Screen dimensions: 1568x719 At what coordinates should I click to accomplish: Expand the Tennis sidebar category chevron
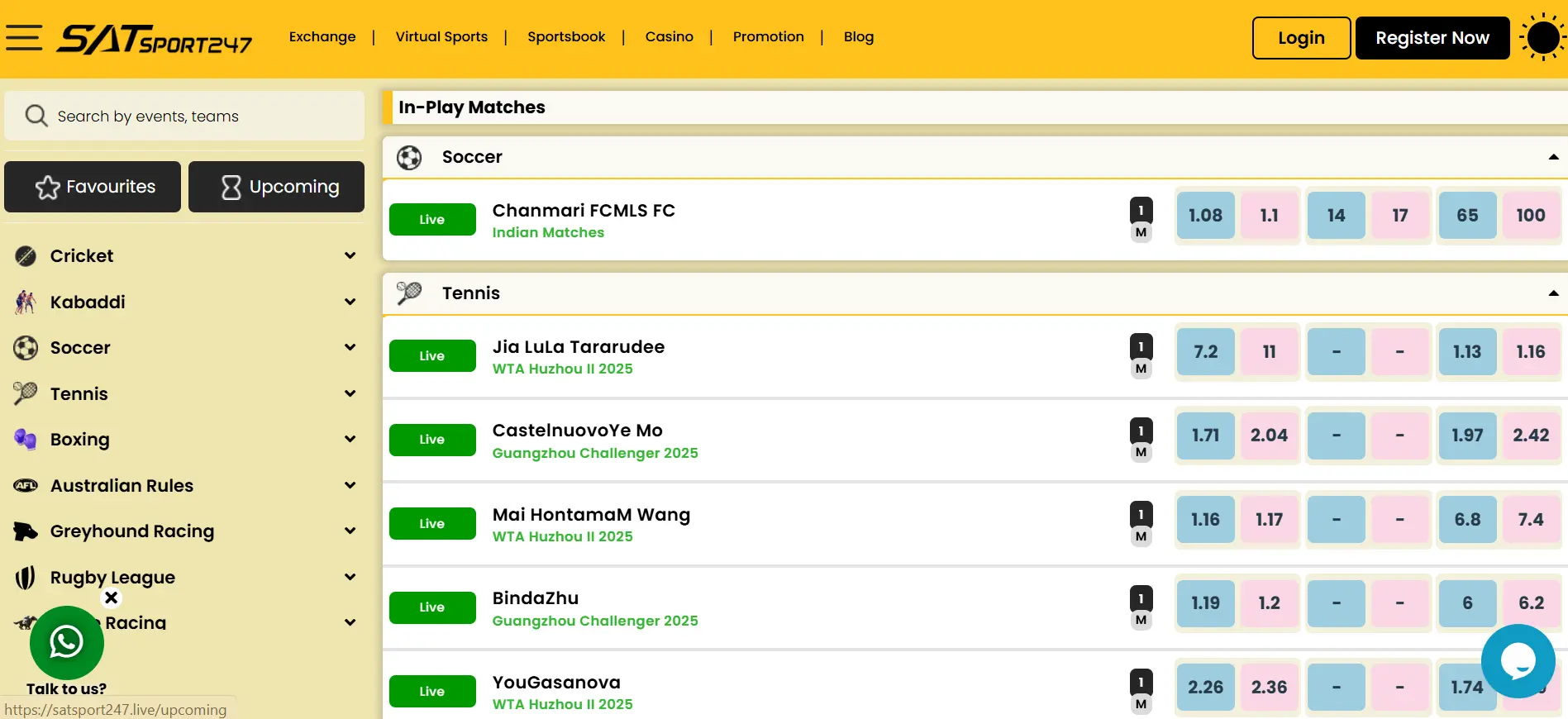pos(350,393)
